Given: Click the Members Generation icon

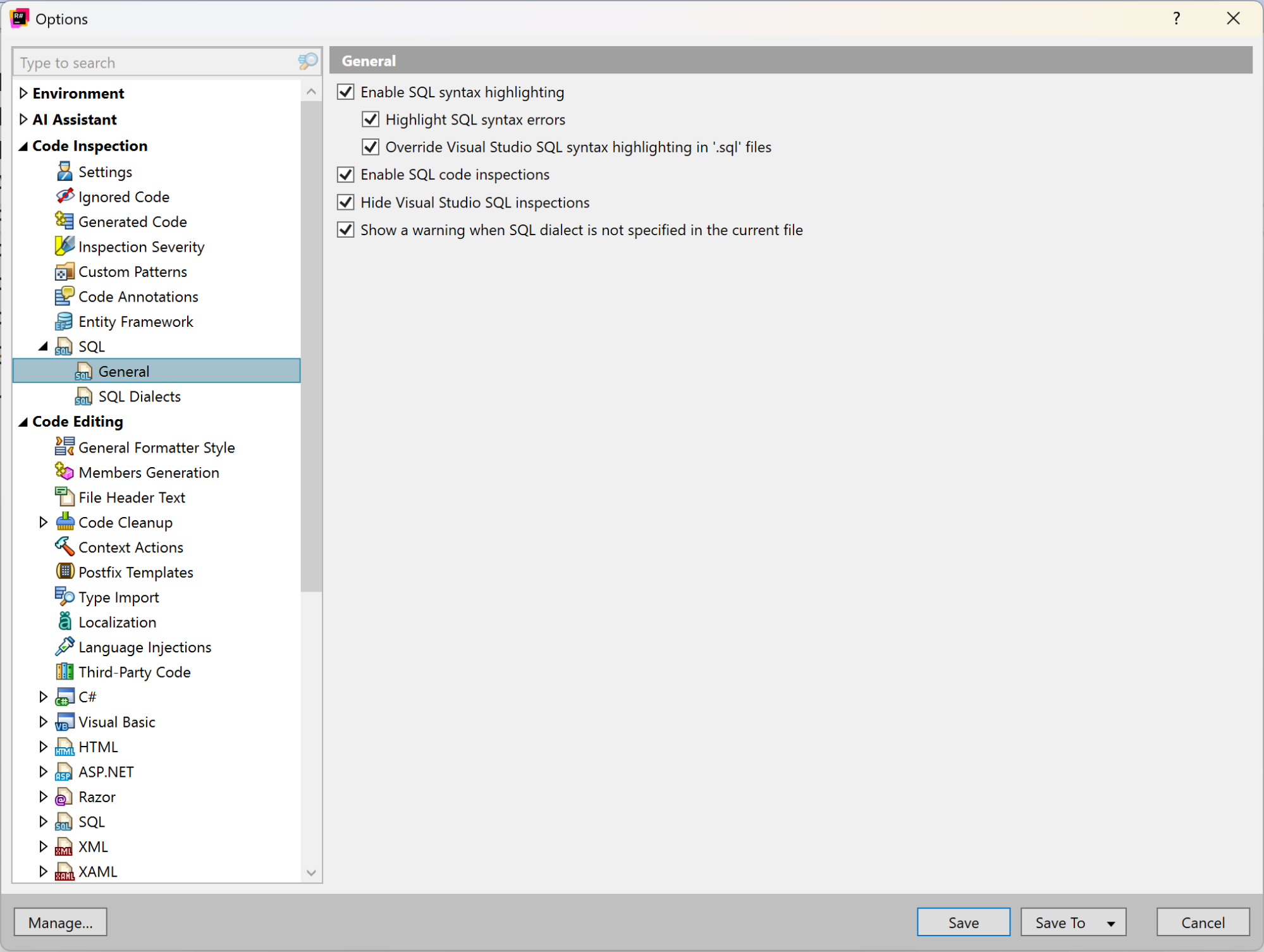Looking at the screenshot, I should [64, 472].
